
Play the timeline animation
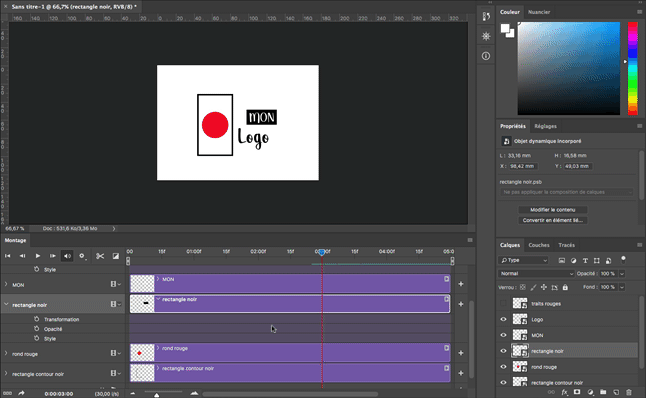(x=37, y=256)
